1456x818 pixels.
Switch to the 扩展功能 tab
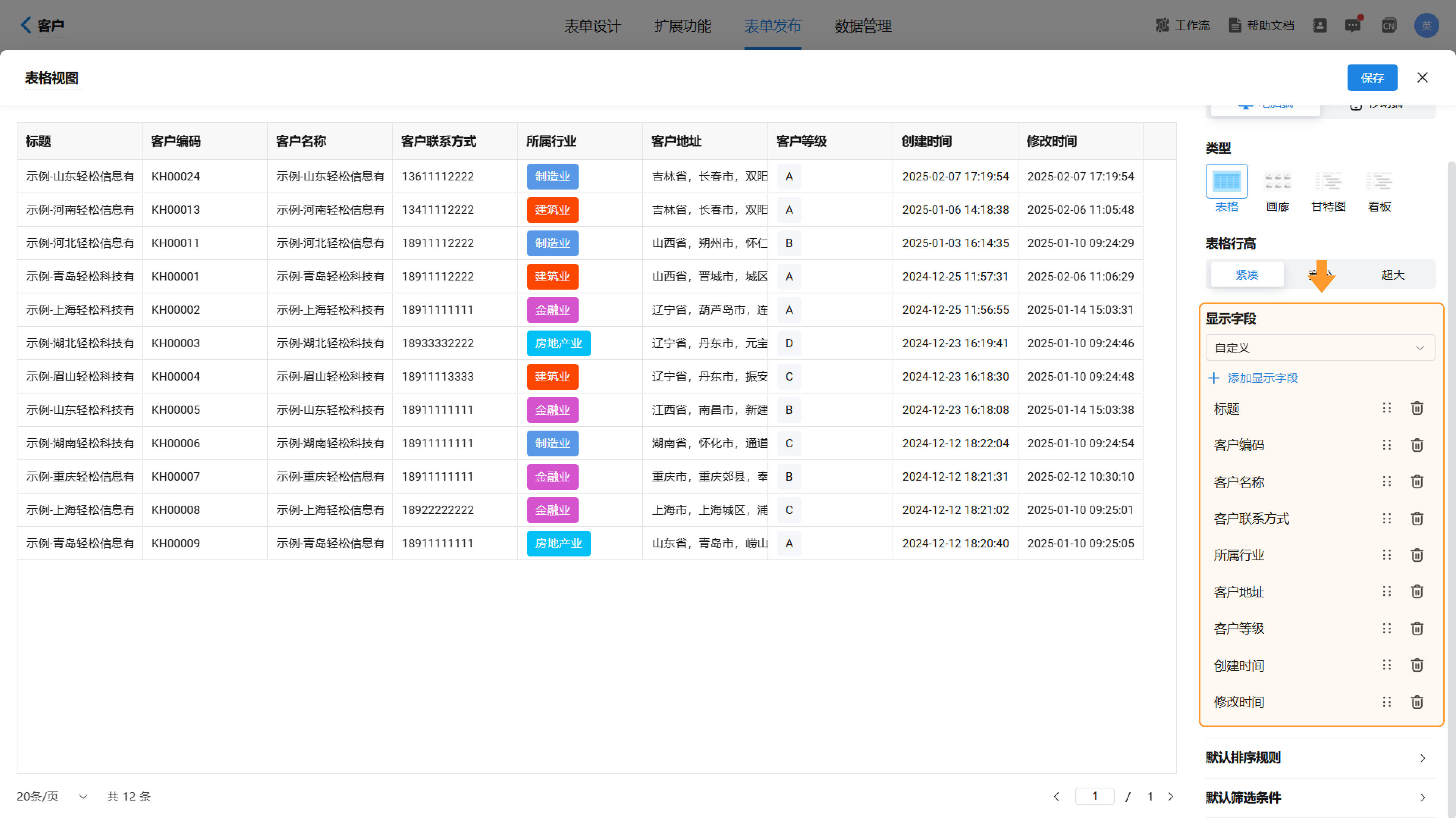coord(683,25)
